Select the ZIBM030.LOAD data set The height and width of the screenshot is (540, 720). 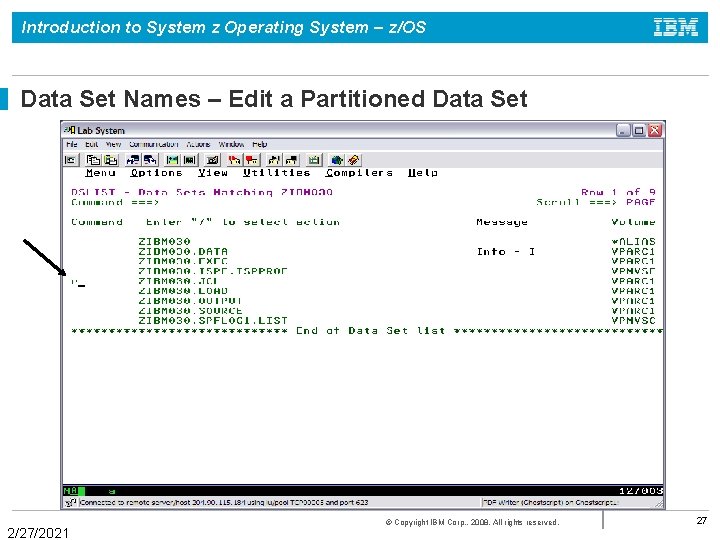pos(183,291)
